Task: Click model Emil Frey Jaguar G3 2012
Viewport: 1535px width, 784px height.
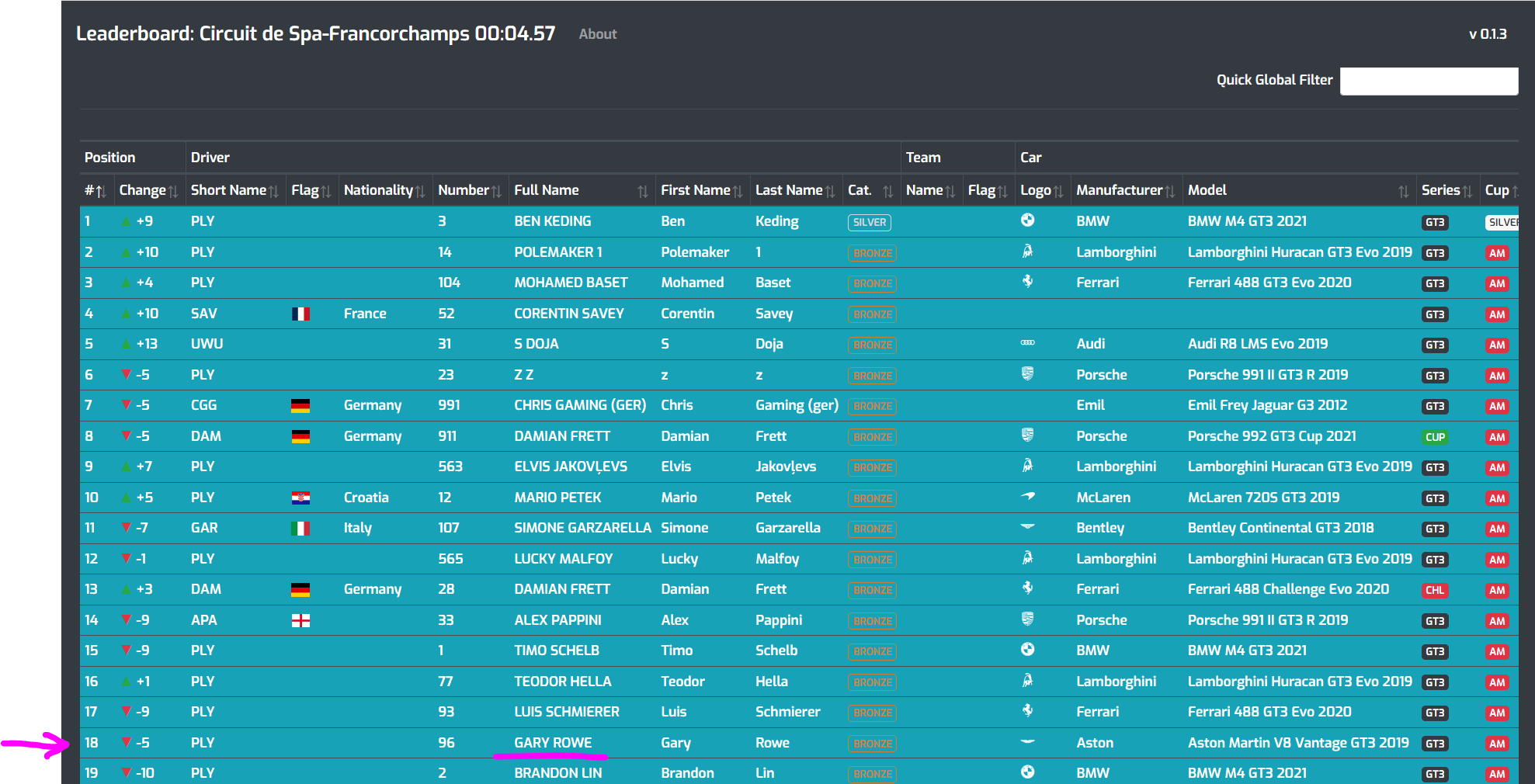Action: (1267, 405)
